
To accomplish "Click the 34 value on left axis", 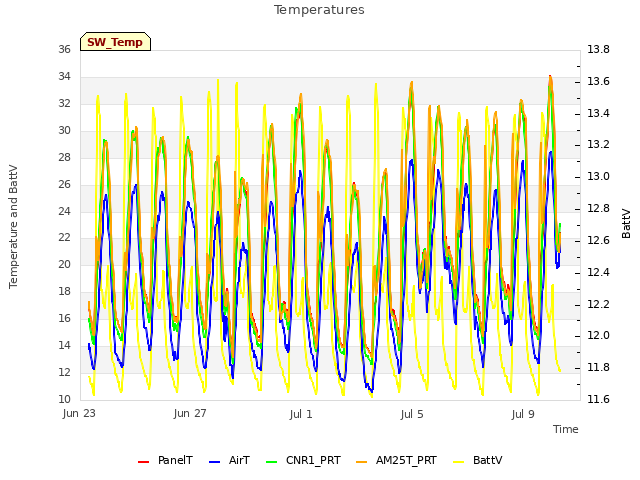I will pyautogui.click(x=64, y=76).
